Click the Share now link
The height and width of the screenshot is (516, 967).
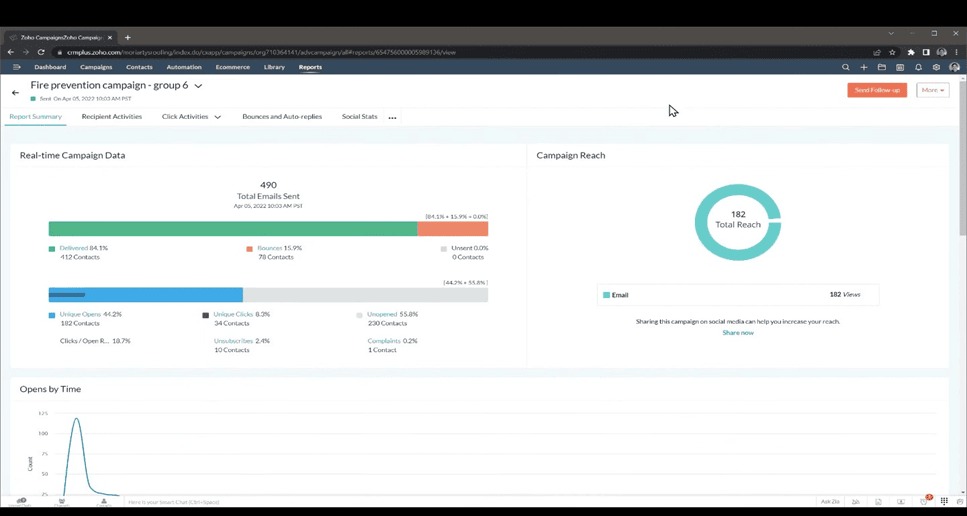738,332
